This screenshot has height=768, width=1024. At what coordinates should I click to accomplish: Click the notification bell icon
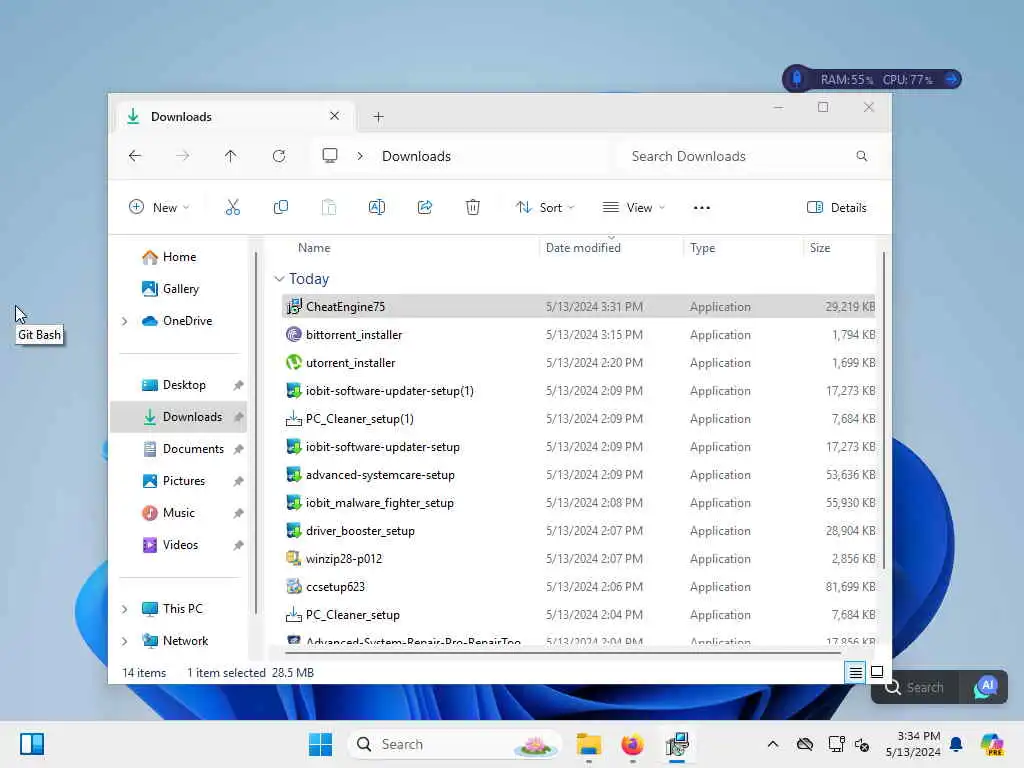[956, 744]
